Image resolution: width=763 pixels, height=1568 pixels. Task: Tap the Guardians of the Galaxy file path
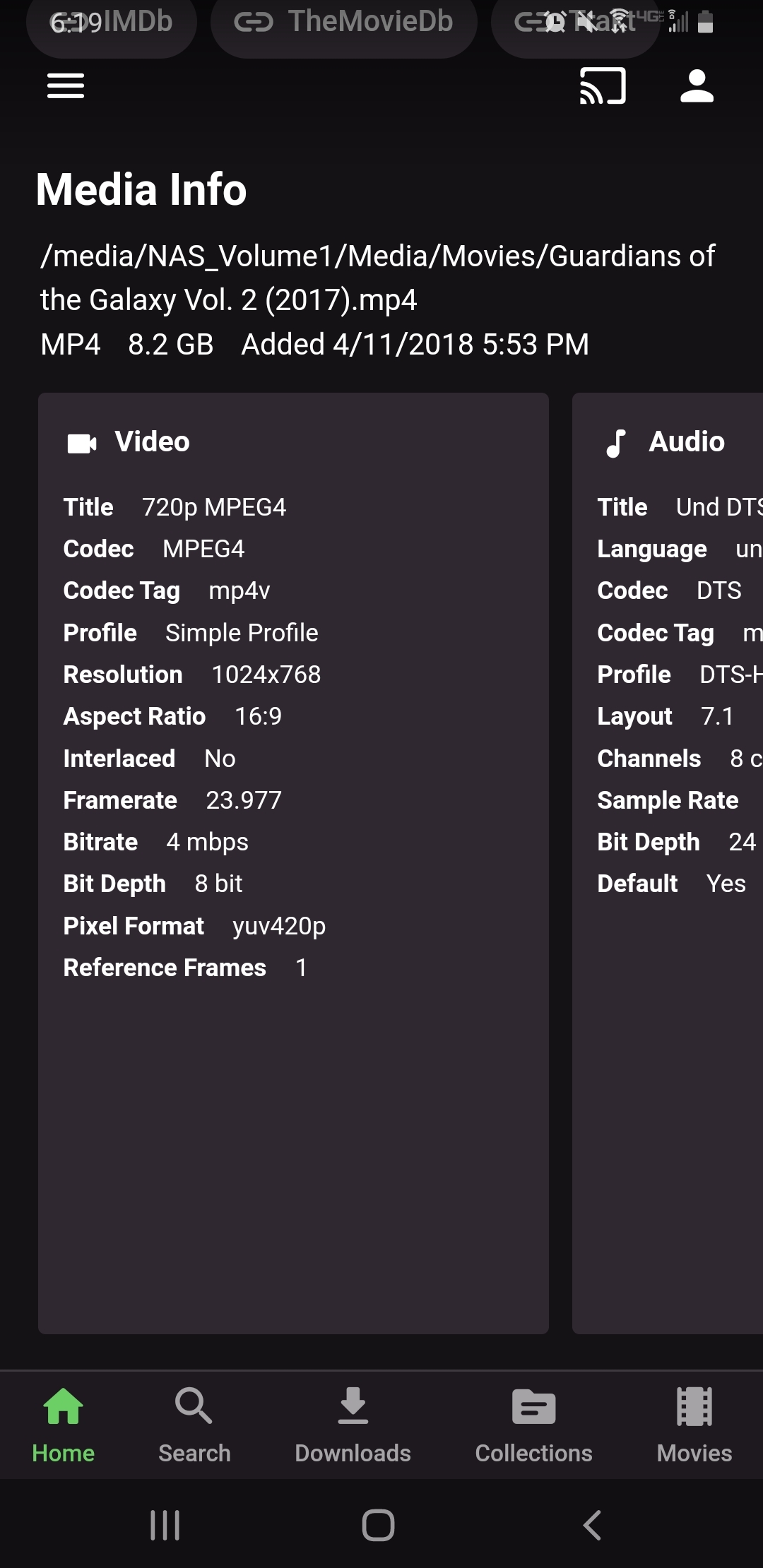pyautogui.click(x=377, y=278)
